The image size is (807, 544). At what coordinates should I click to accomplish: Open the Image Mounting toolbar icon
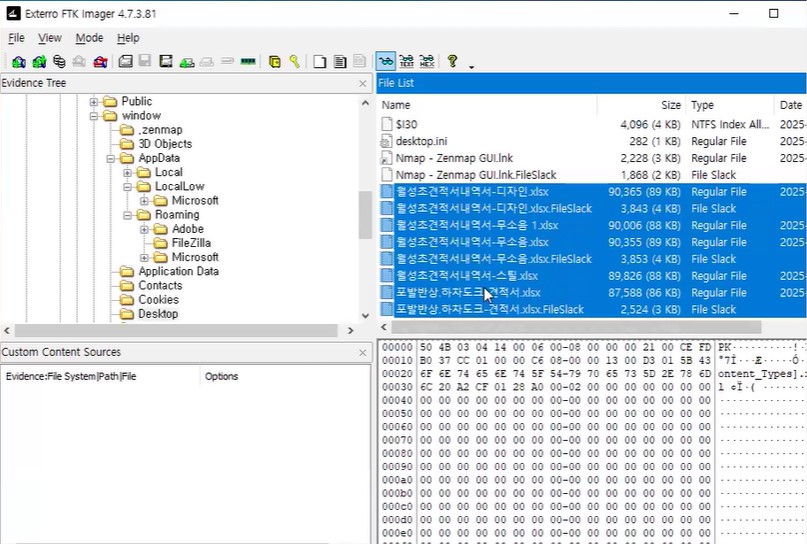[x=59, y=62]
